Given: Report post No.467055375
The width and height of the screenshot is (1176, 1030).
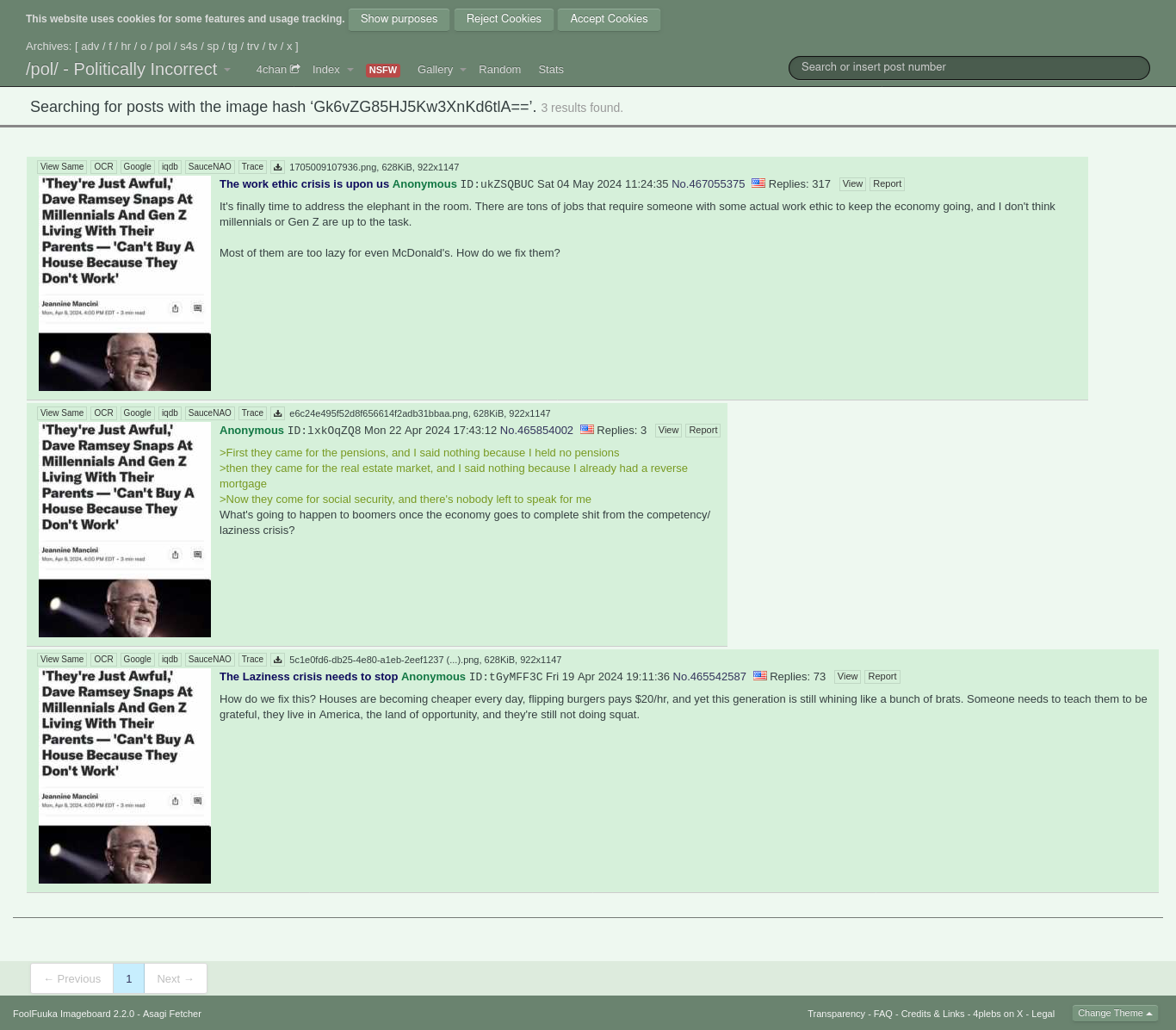Looking at the screenshot, I should [887, 184].
